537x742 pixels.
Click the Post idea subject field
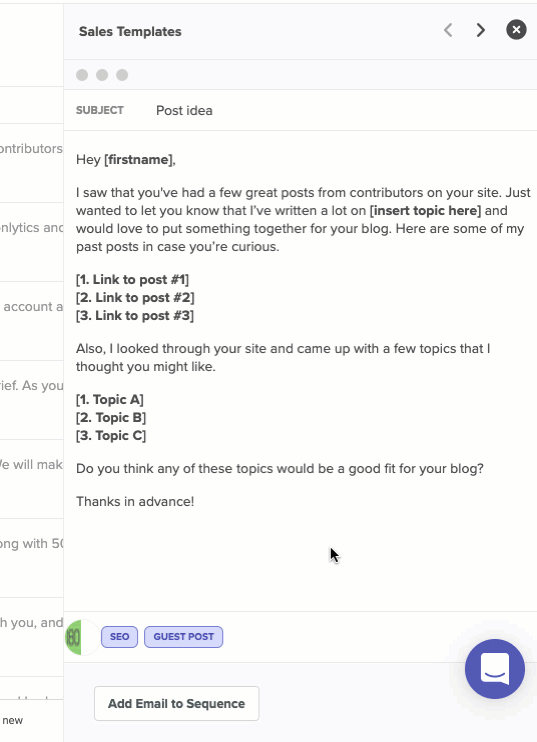tap(185, 110)
